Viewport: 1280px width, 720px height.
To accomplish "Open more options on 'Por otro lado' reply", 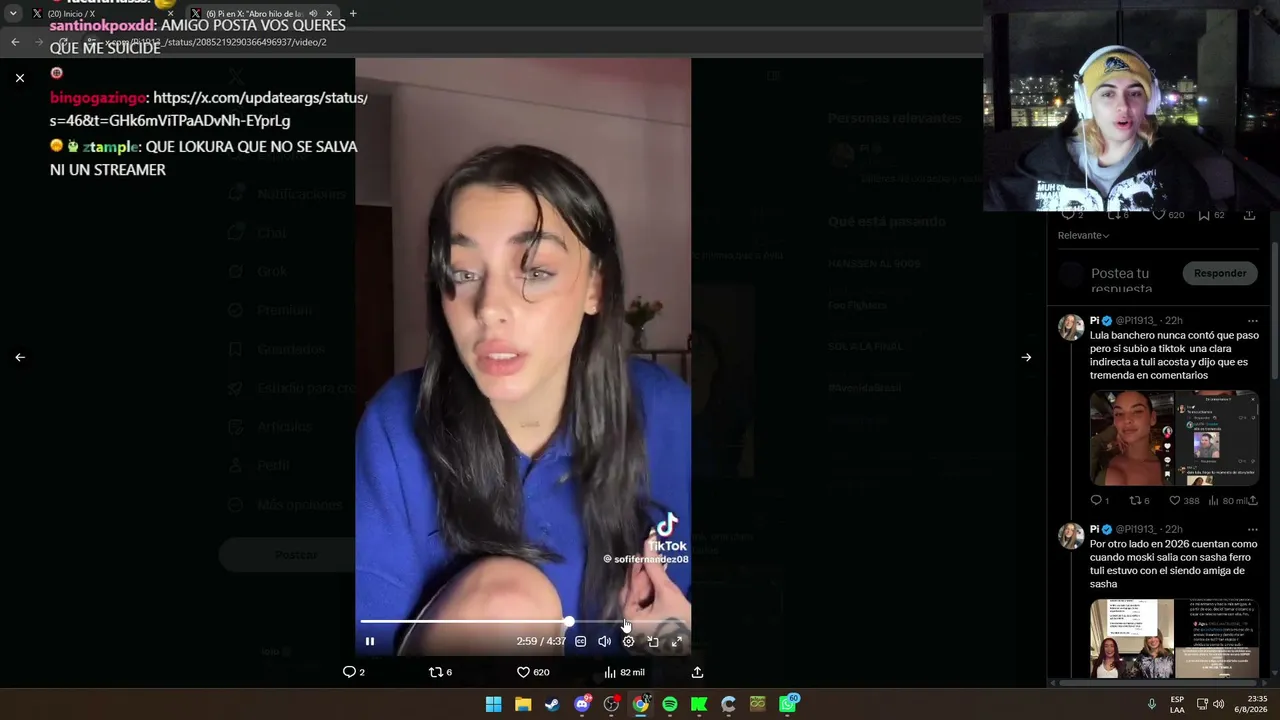I will (1252, 529).
